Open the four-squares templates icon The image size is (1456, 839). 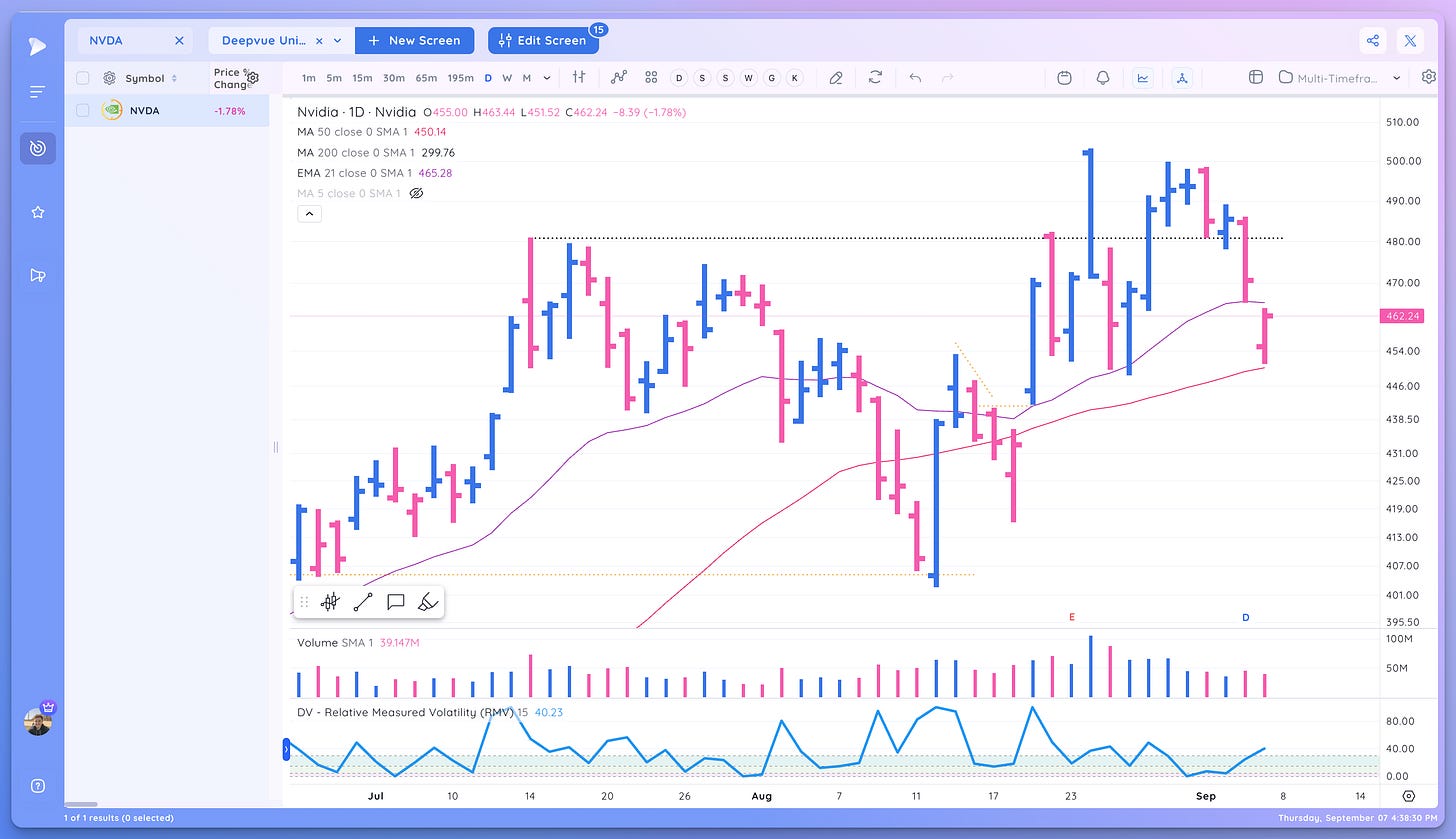point(651,77)
